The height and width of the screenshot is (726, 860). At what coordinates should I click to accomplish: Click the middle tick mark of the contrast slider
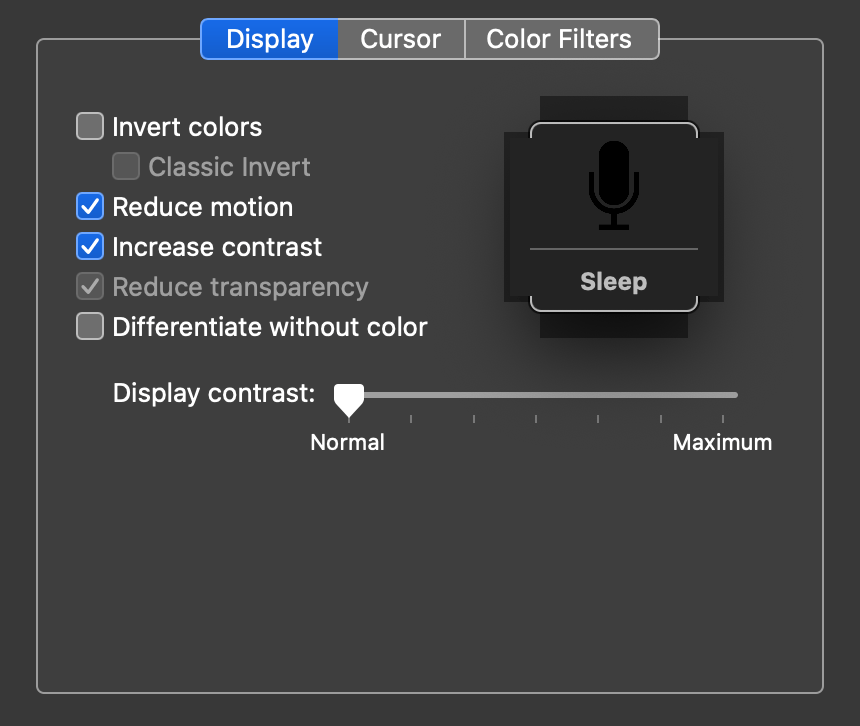[537, 420]
